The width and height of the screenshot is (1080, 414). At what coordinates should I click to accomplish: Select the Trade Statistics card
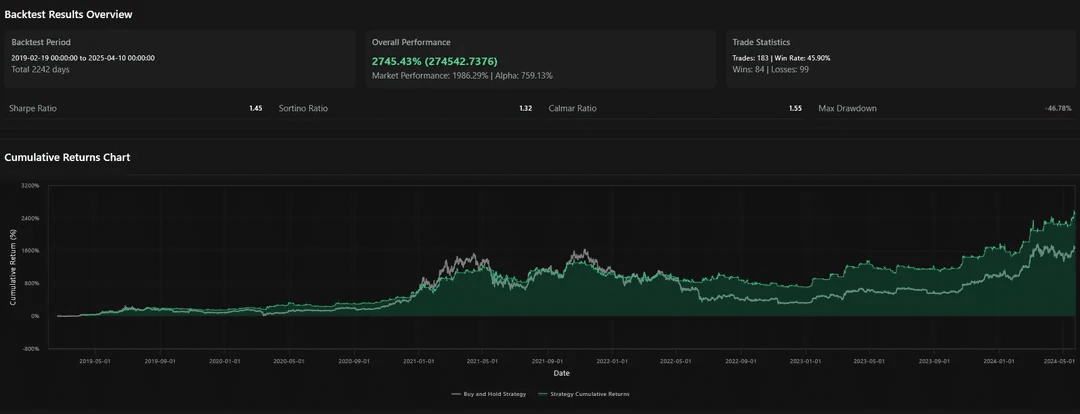pos(899,58)
